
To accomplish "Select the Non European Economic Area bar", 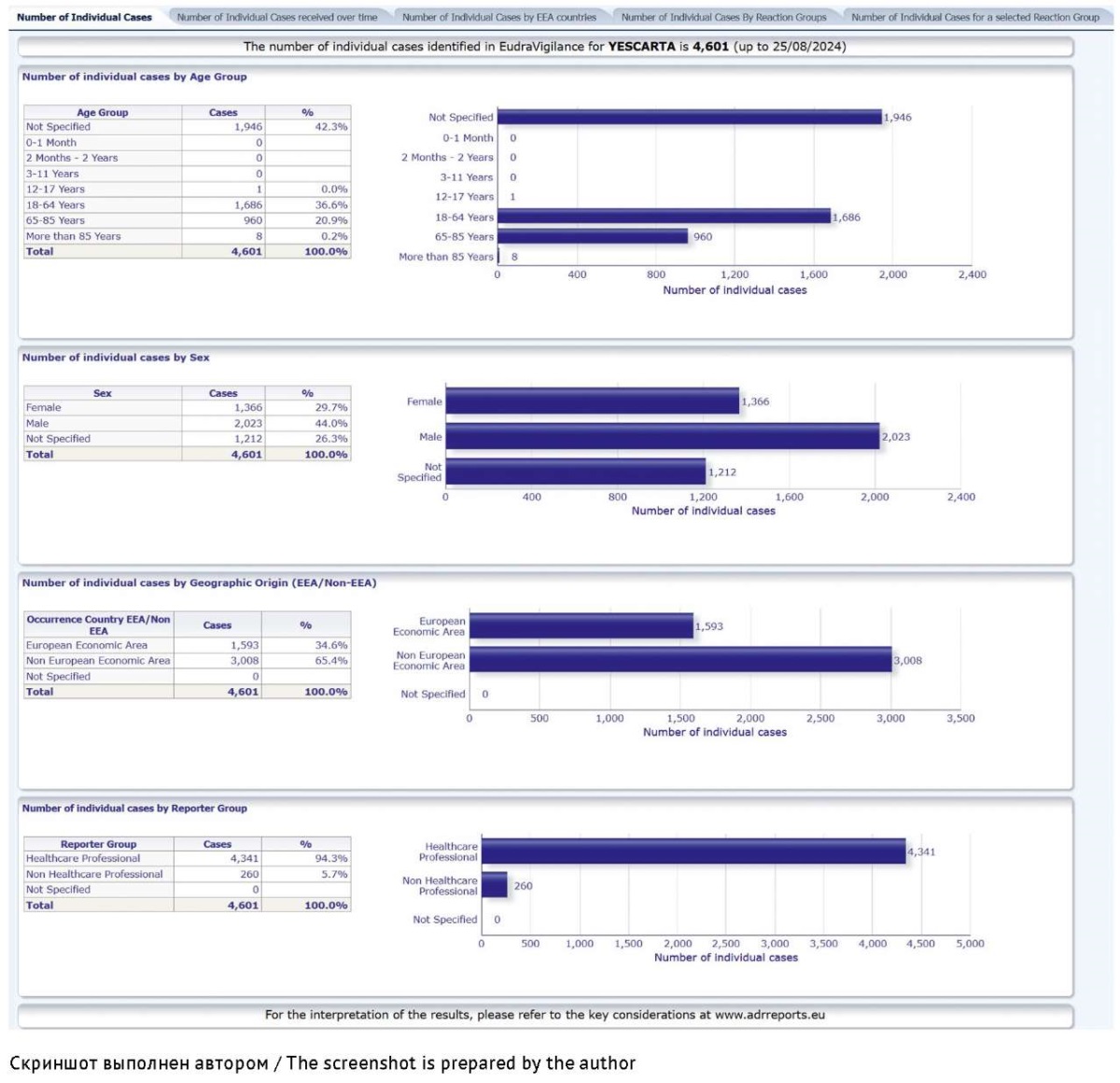I will pos(680,660).
